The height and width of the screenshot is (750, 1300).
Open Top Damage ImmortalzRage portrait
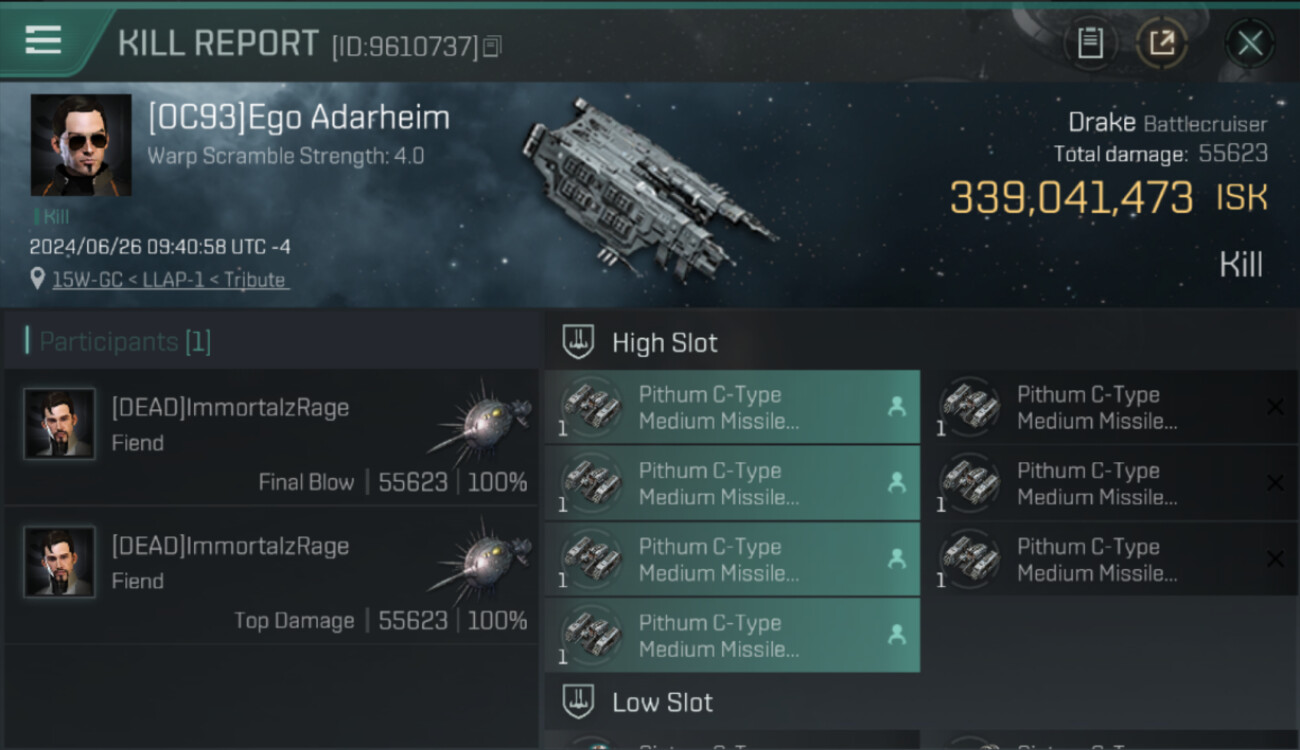pyautogui.click(x=60, y=562)
